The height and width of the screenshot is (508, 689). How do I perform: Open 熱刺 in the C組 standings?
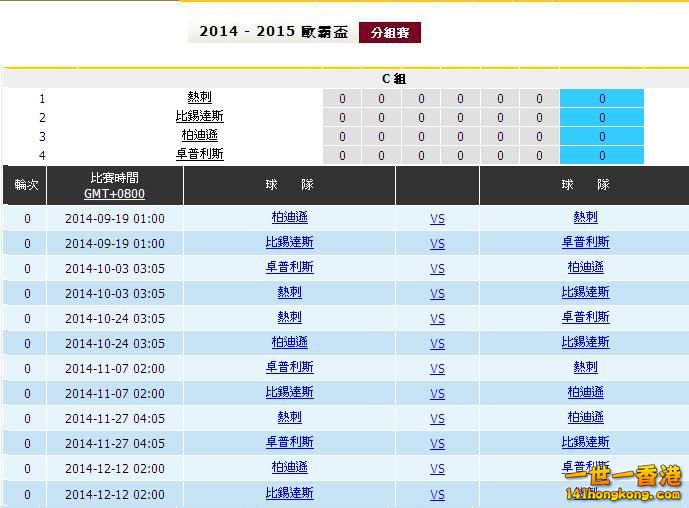199,97
